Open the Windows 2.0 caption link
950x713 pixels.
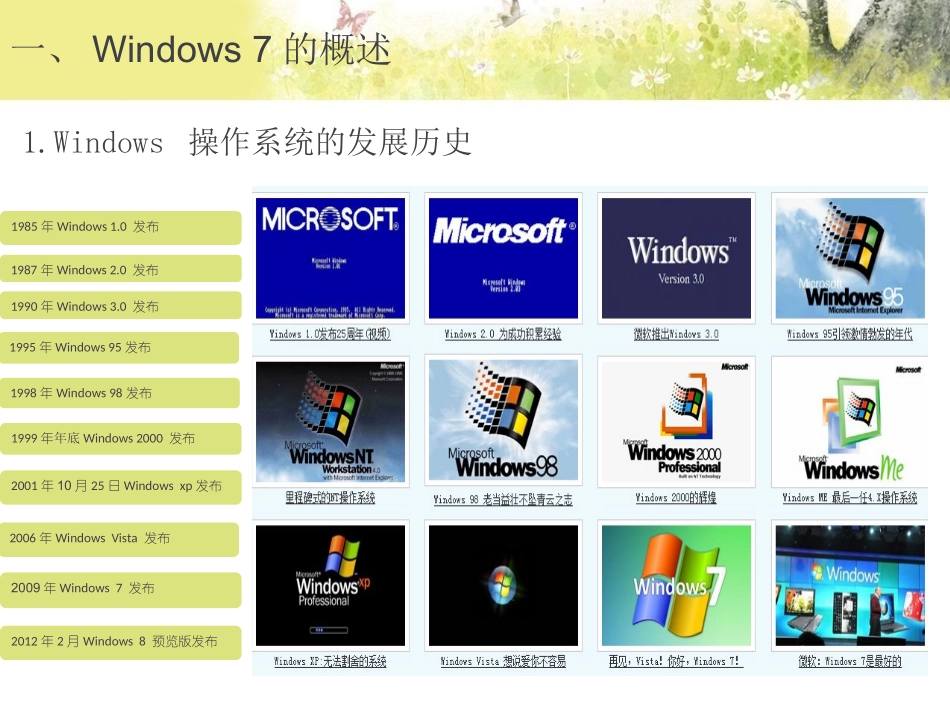click(503, 334)
